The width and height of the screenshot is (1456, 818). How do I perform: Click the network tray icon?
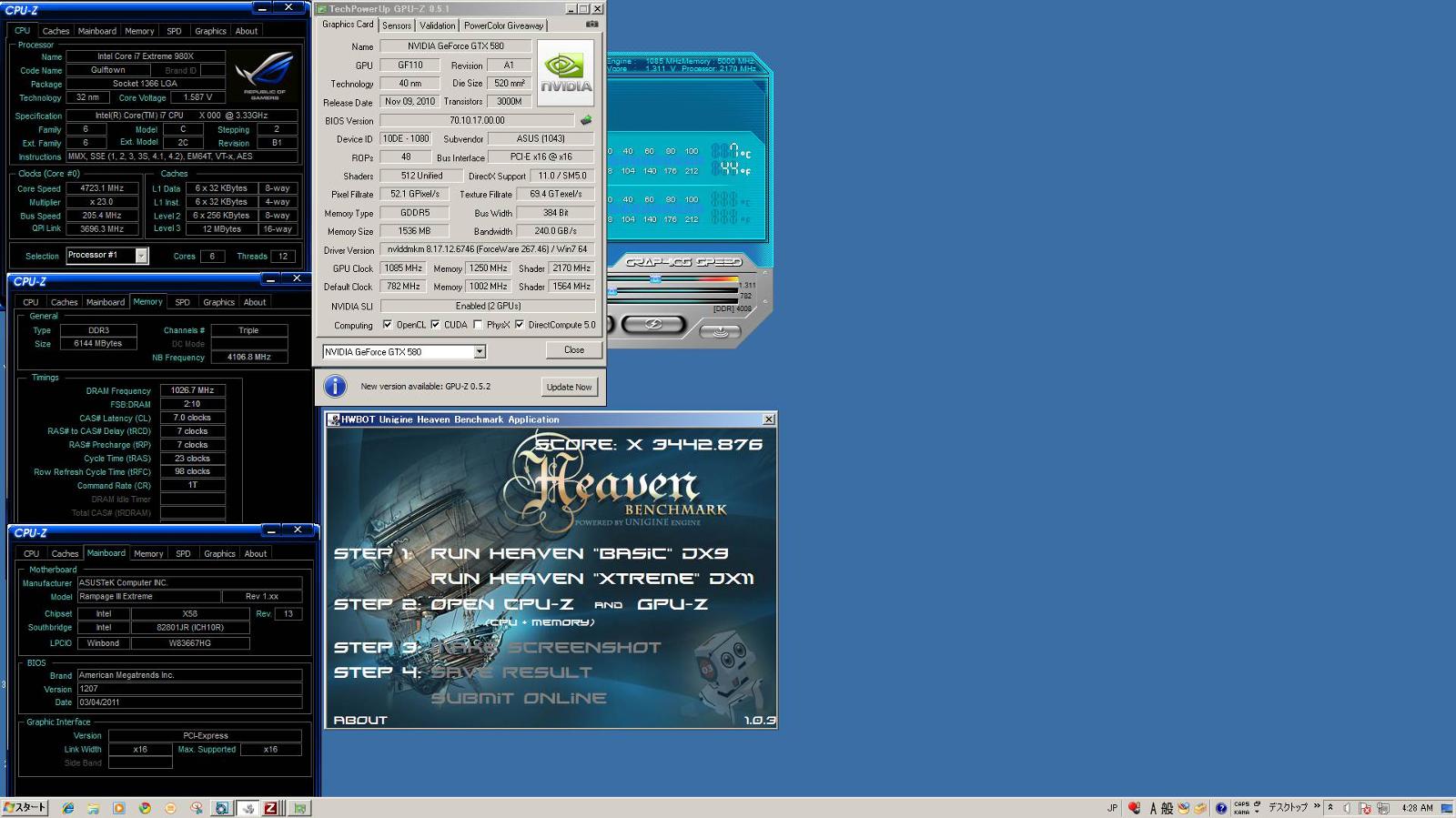[1383, 808]
